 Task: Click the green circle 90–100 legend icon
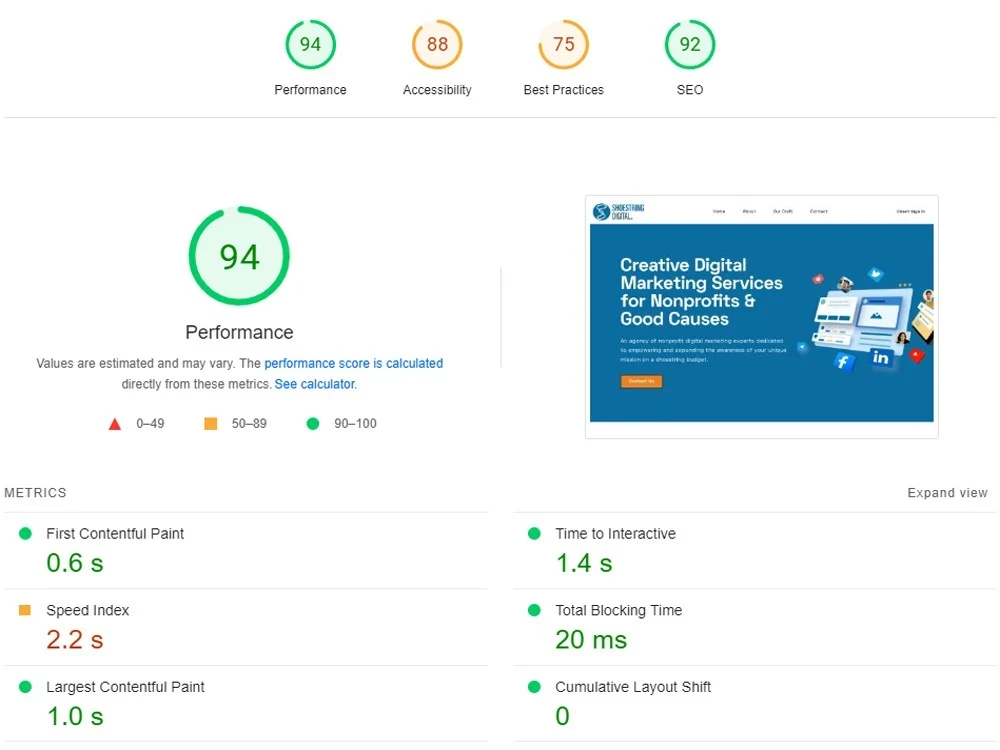click(312, 423)
